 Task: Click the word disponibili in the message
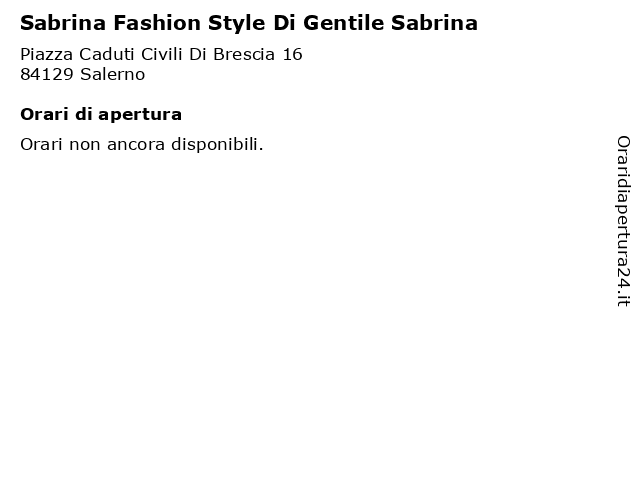point(217,144)
